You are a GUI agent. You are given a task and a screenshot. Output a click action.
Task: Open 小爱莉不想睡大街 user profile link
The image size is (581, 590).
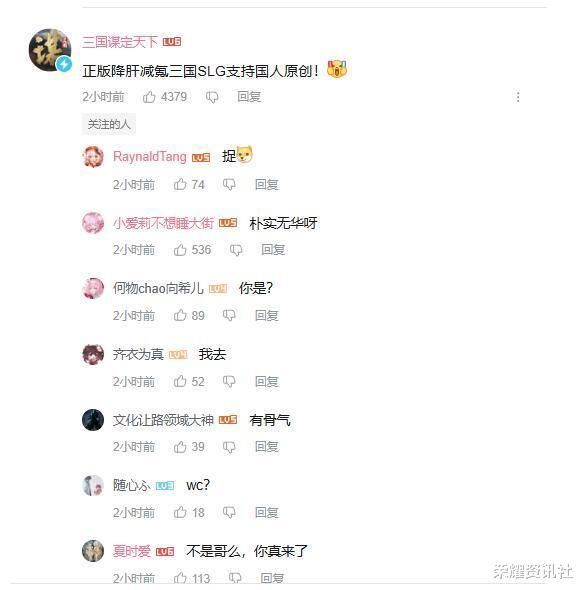[x=163, y=224]
